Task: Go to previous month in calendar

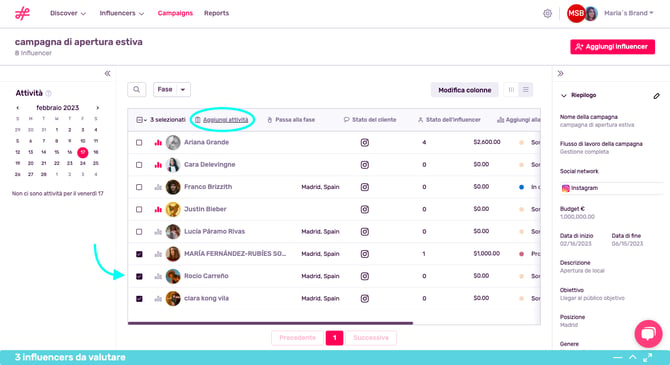Action: (x=18, y=108)
